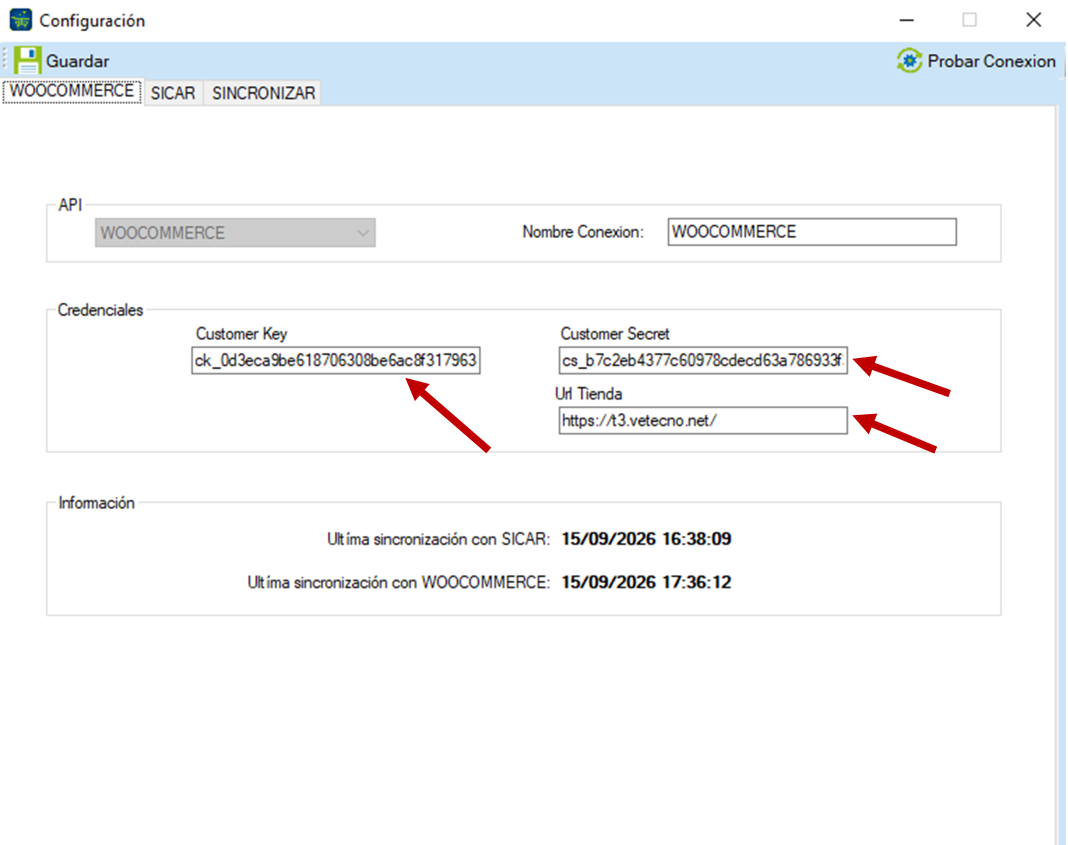
Task: Close the Configuración window
Action: pos(1033,20)
